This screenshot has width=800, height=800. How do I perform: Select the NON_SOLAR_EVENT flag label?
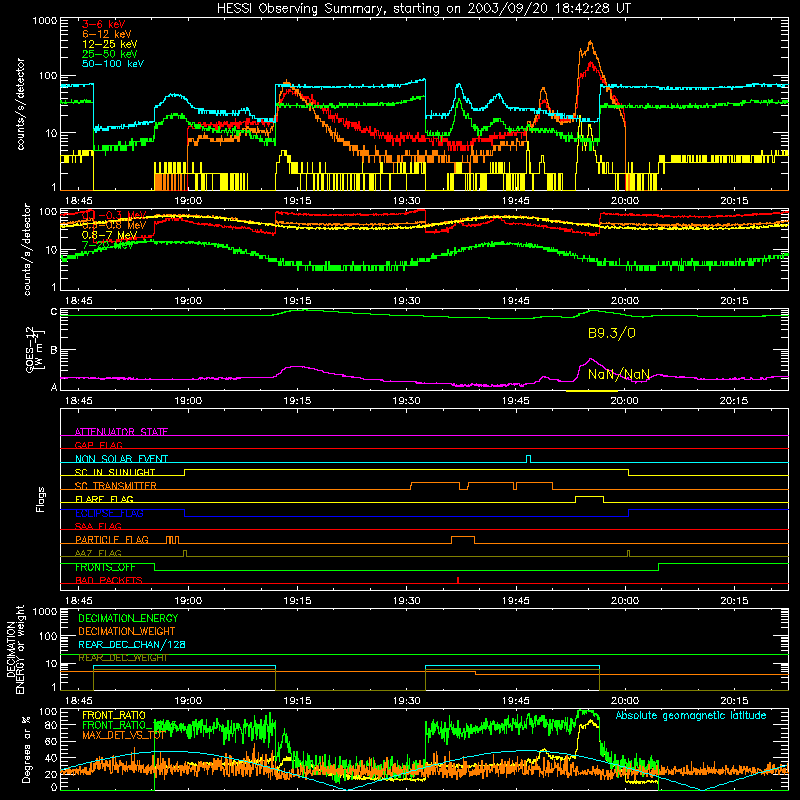click(121, 459)
